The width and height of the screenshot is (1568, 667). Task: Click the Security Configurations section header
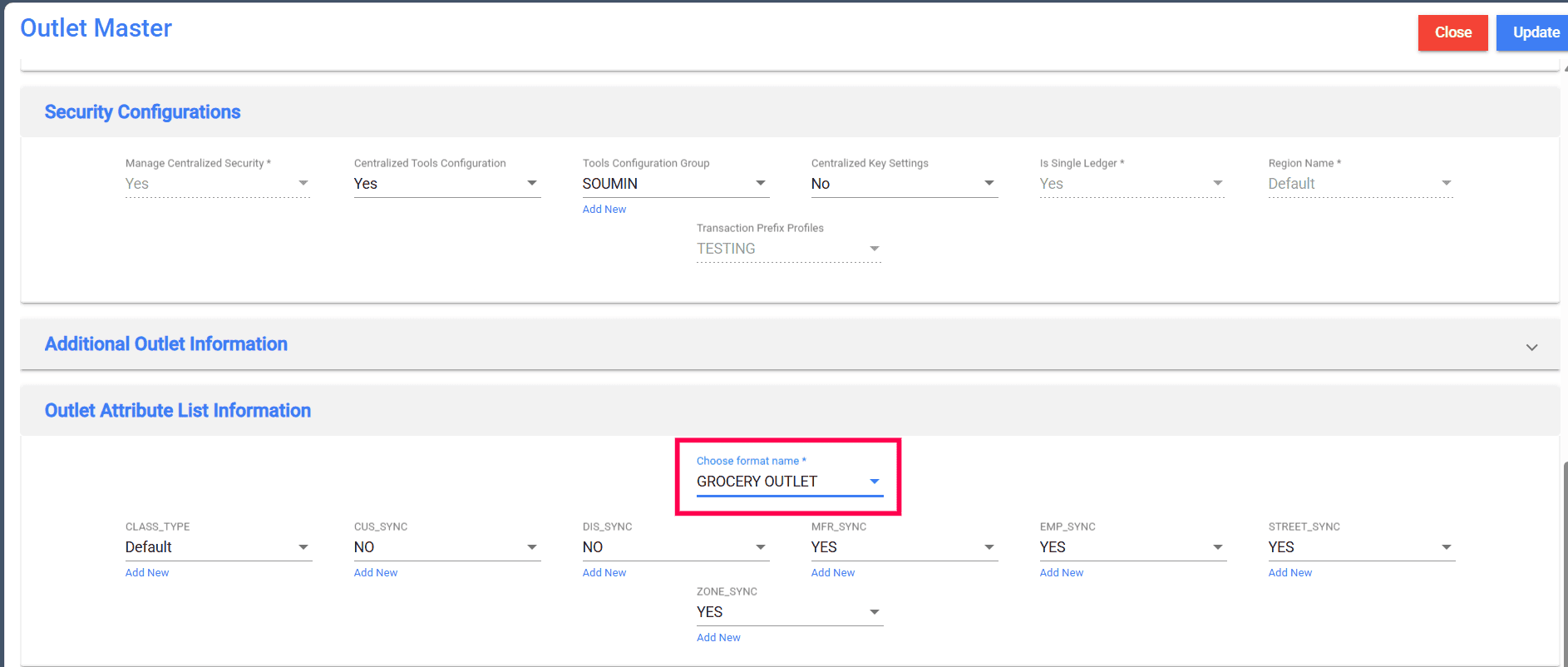pyautogui.click(x=143, y=112)
